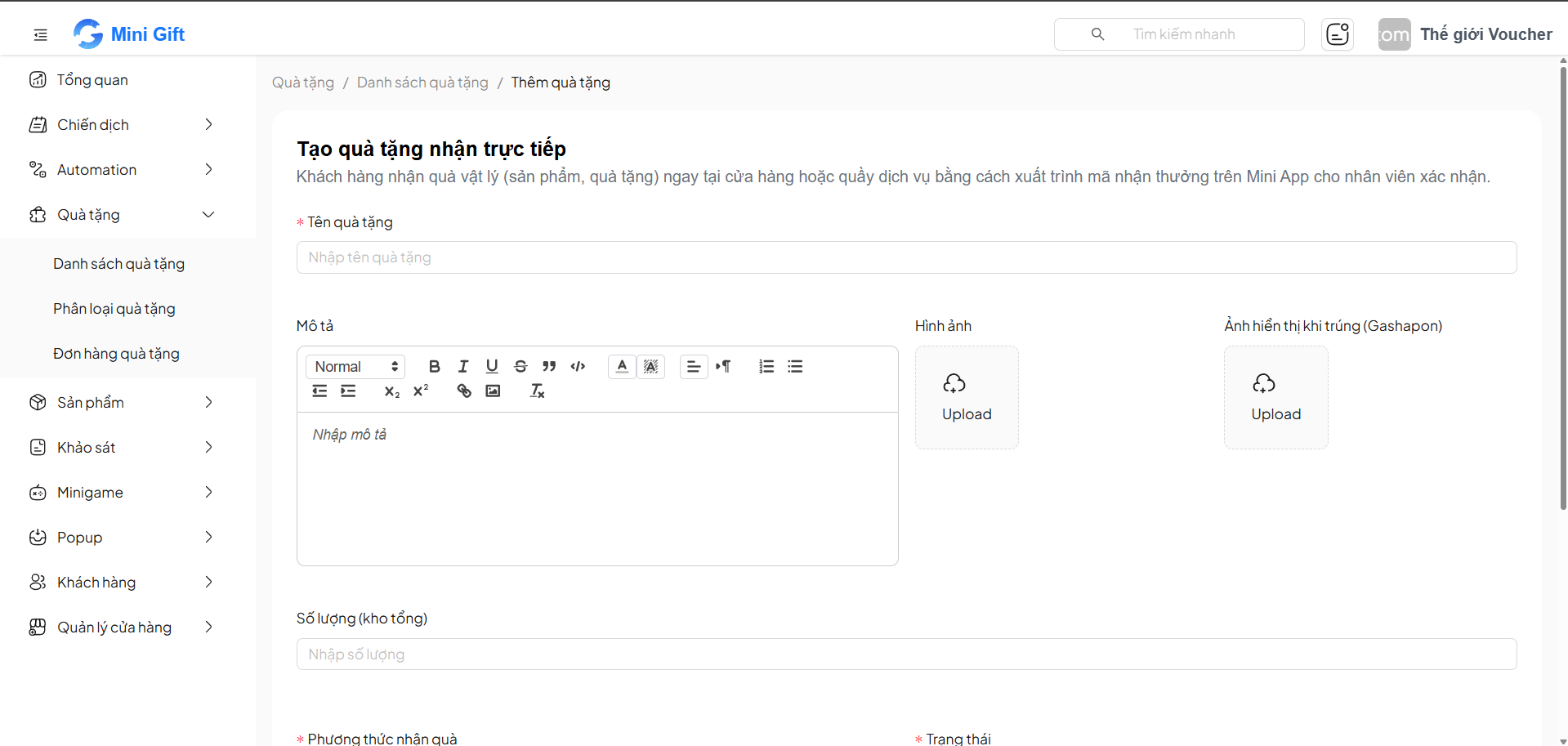
Task: Upload a gift image under Hình ảnh
Action: click(x=967, y=398)
